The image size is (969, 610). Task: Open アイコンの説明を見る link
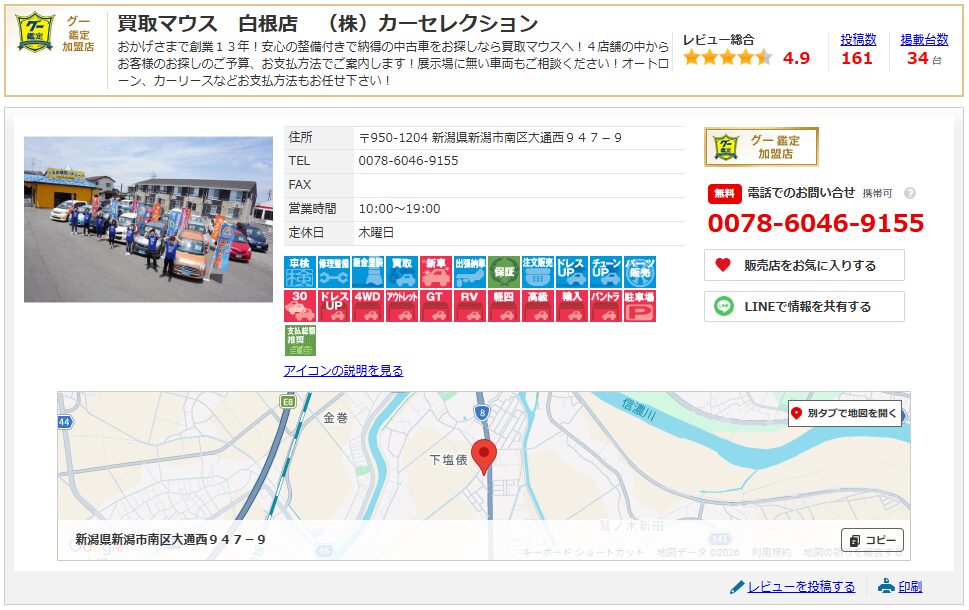coord(343,370)
